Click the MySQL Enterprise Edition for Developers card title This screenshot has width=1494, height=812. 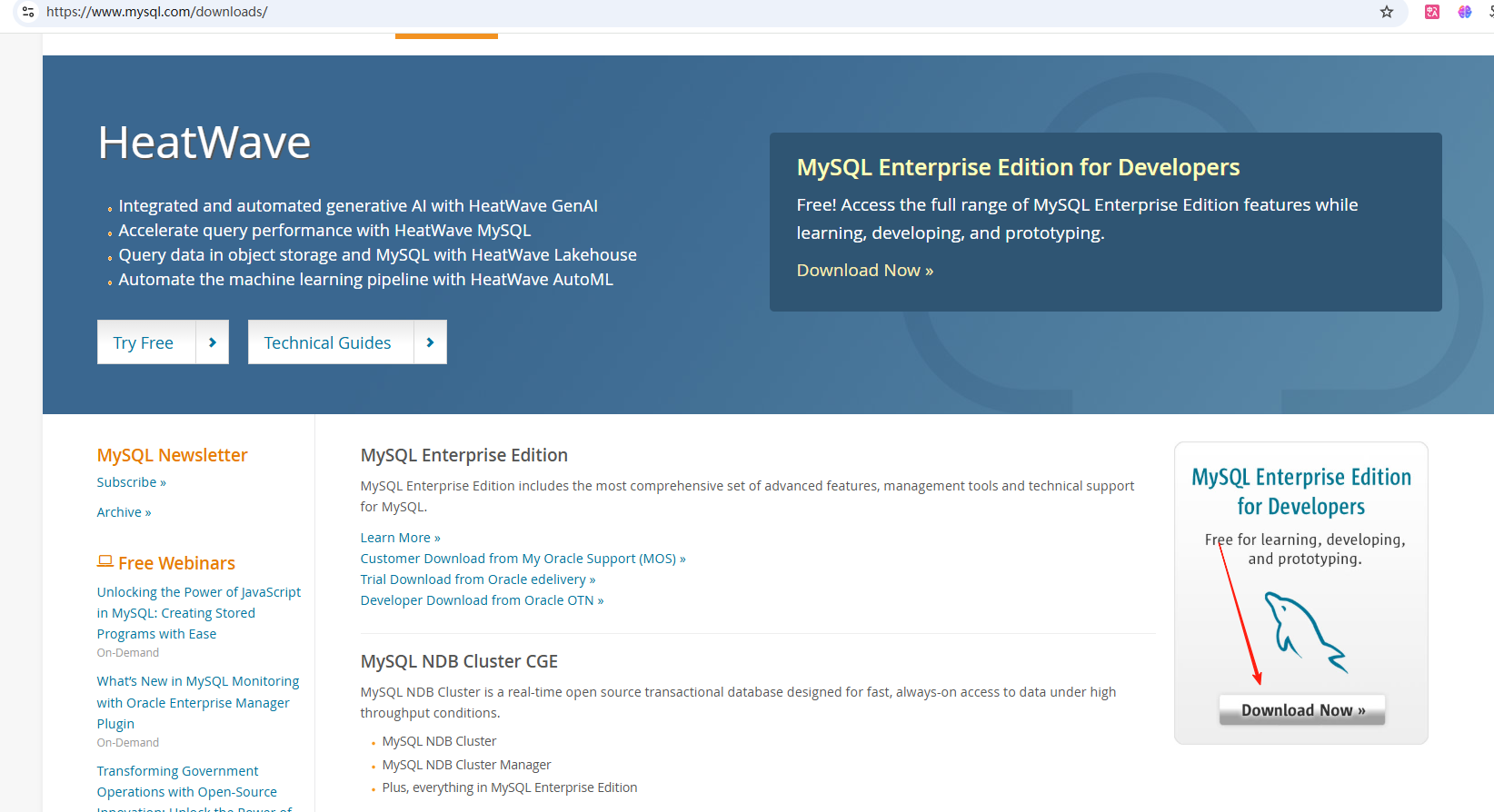tap(1301, 491)
